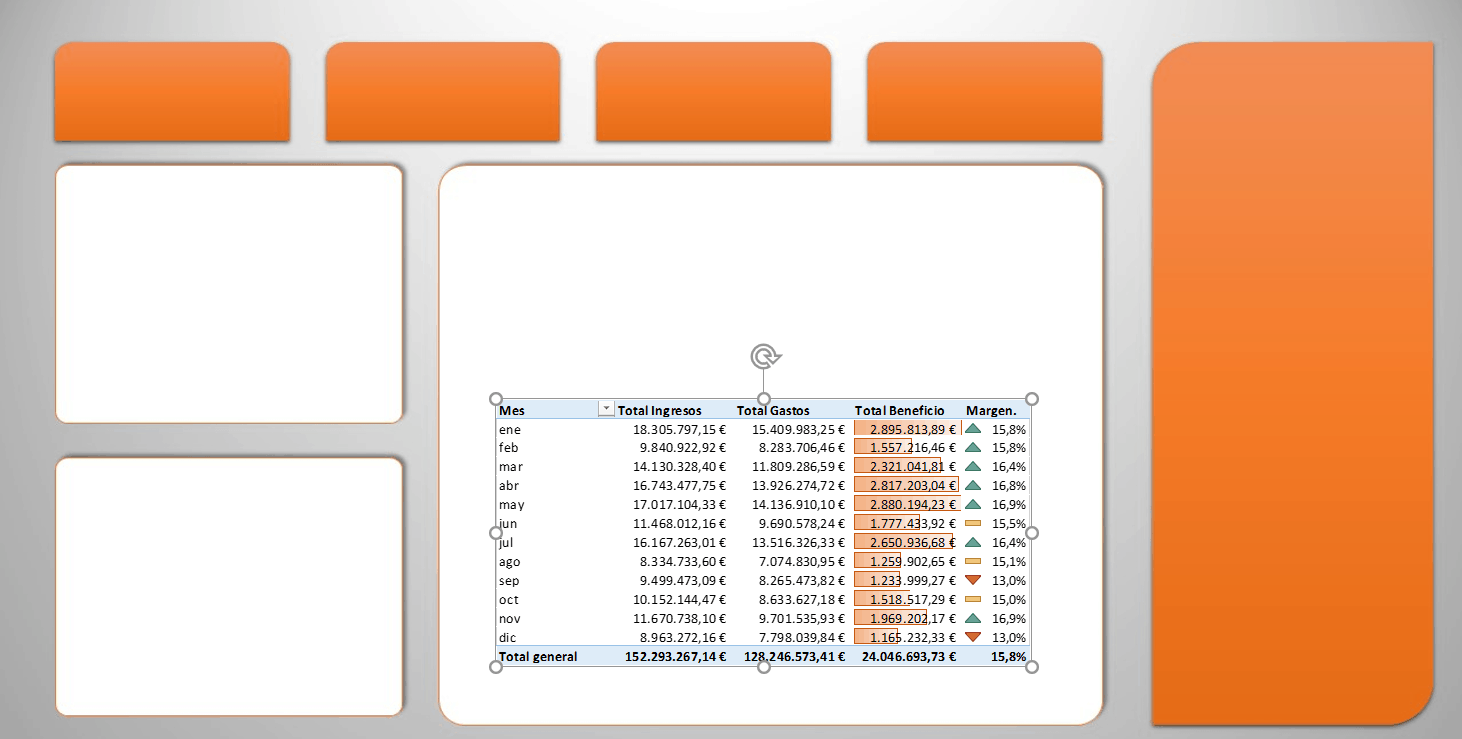Screen dimensions: 1462x739
Task: Click the beneficio value 1.165.232,33 €
Action: pyautogui.click(x=912, y=637)
